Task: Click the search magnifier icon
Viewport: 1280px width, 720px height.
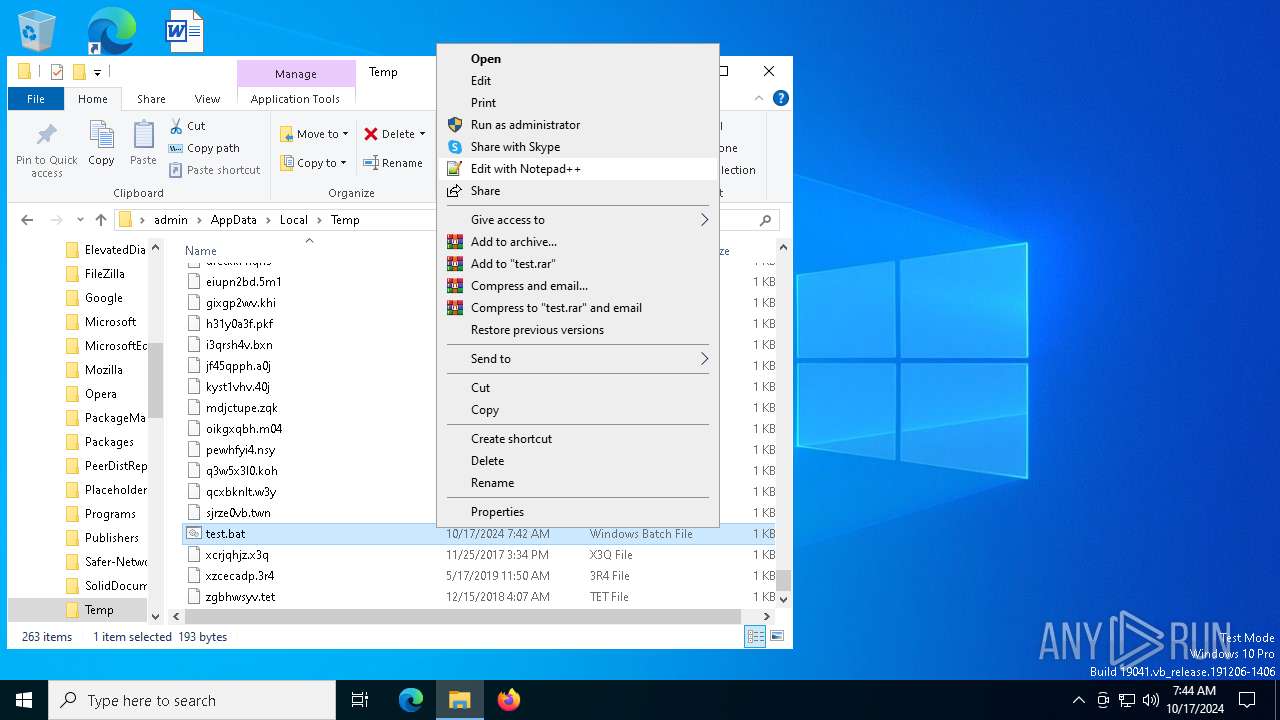Action: click(766, 220)
